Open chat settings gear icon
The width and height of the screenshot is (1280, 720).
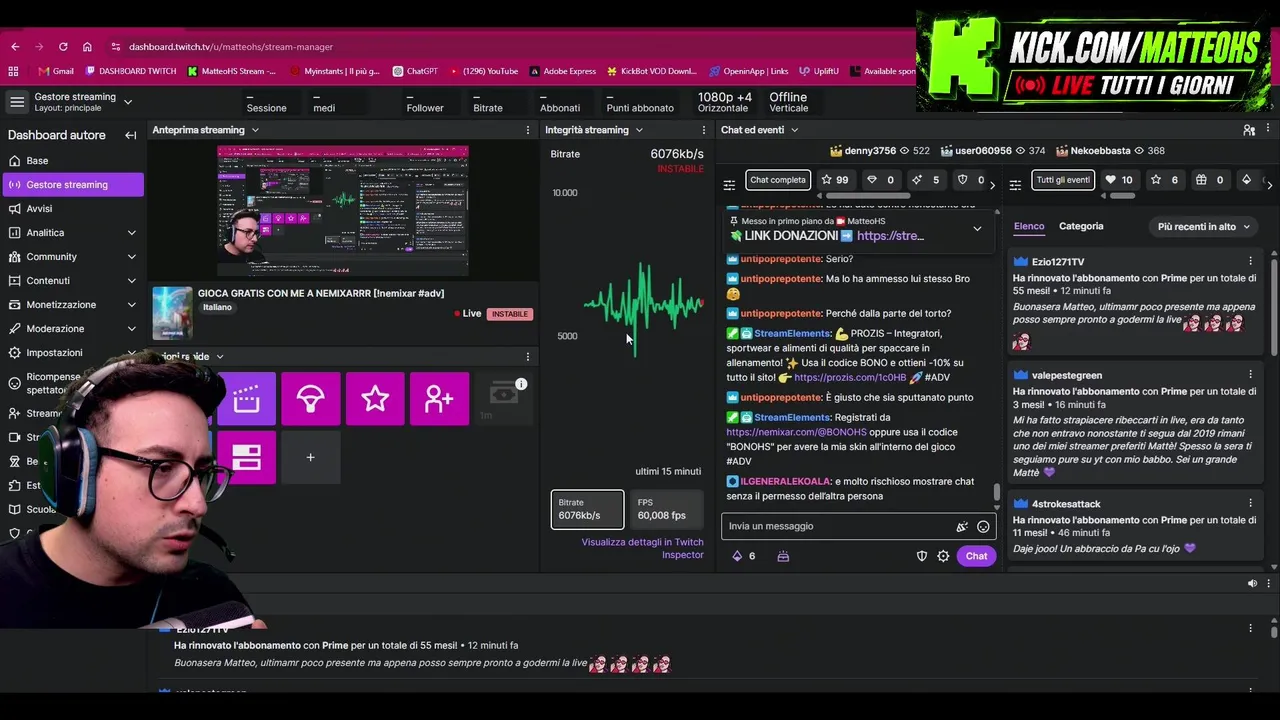pos(943,556)
